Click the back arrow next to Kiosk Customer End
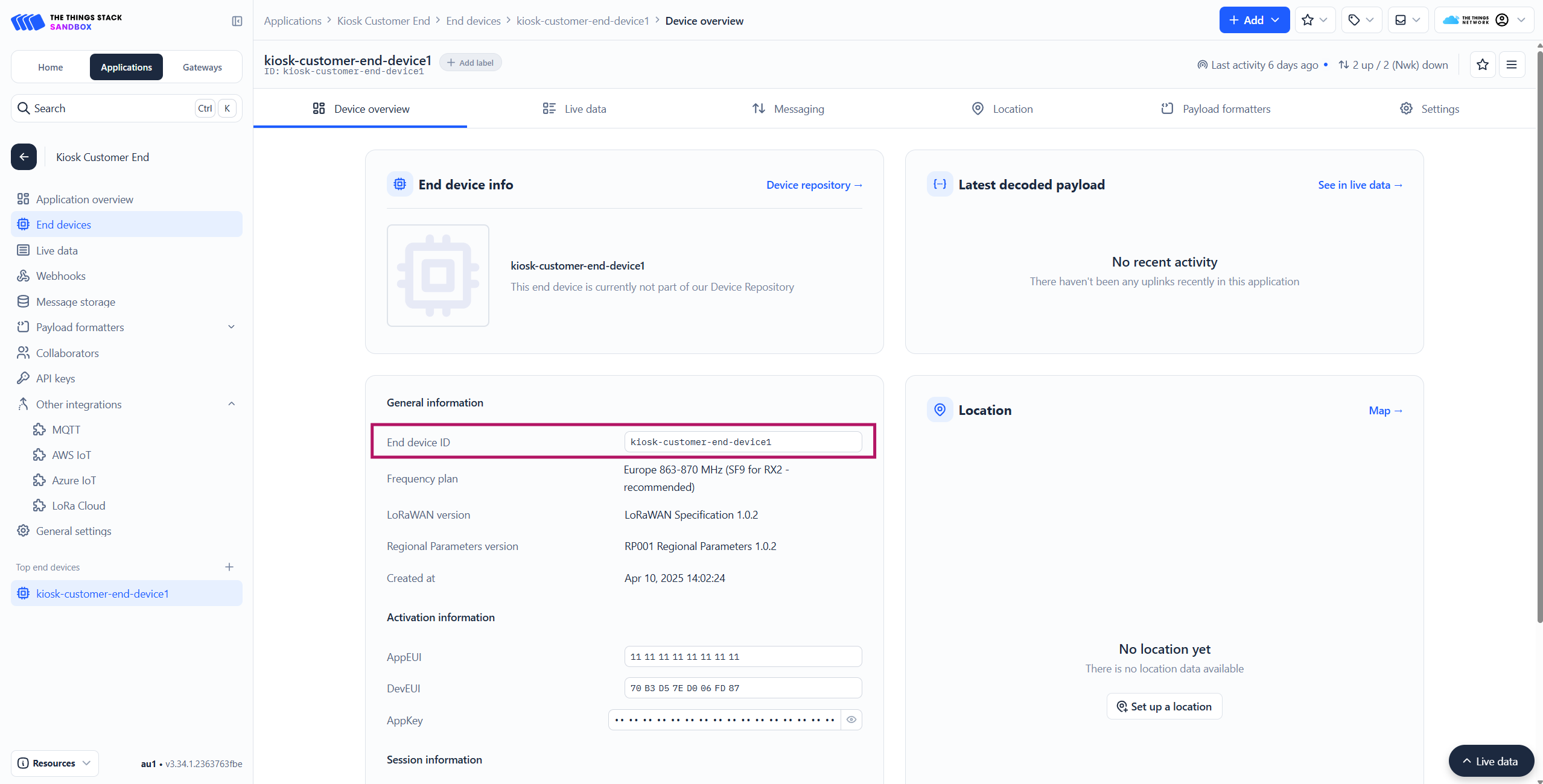Screen dimensions: 1543x784 24,157
